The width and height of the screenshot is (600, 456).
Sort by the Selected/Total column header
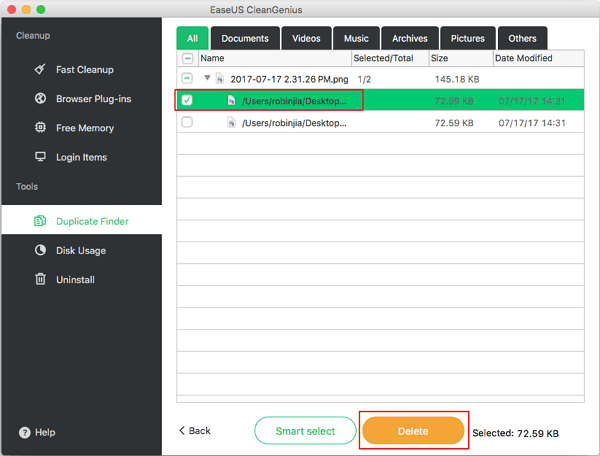(x=390, y=58)
